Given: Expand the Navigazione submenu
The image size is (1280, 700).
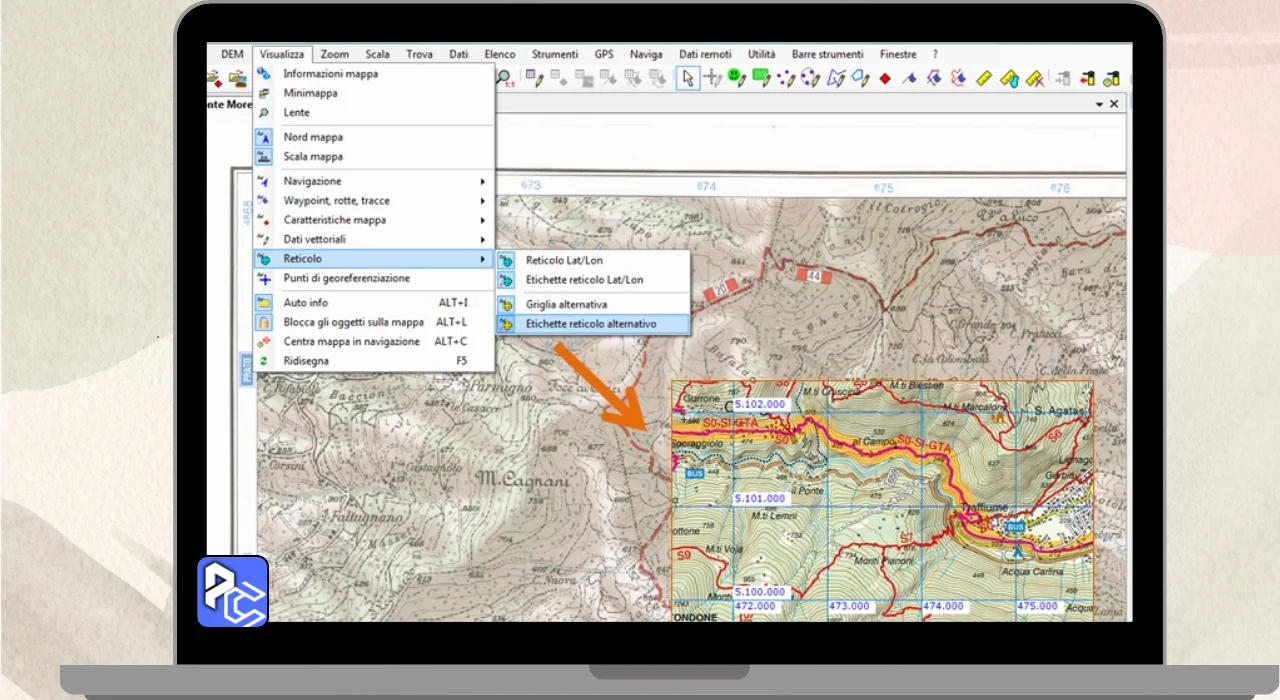Looking at the screenshot, I should [x=312, y=181].
